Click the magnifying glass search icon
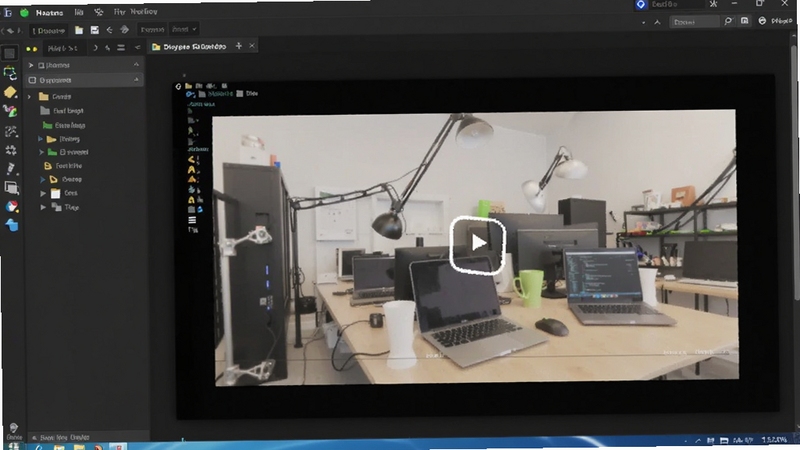Viewport: 800px width, 450px height. (728, 21)
